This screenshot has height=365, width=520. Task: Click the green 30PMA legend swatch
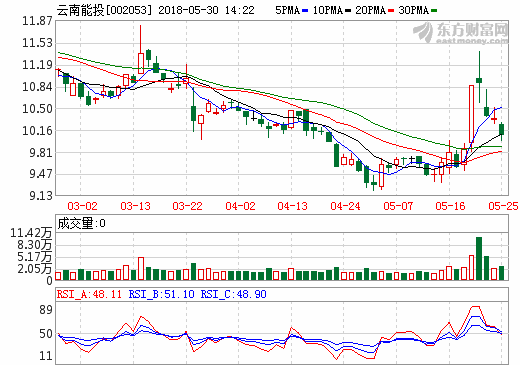click(434, 11)
